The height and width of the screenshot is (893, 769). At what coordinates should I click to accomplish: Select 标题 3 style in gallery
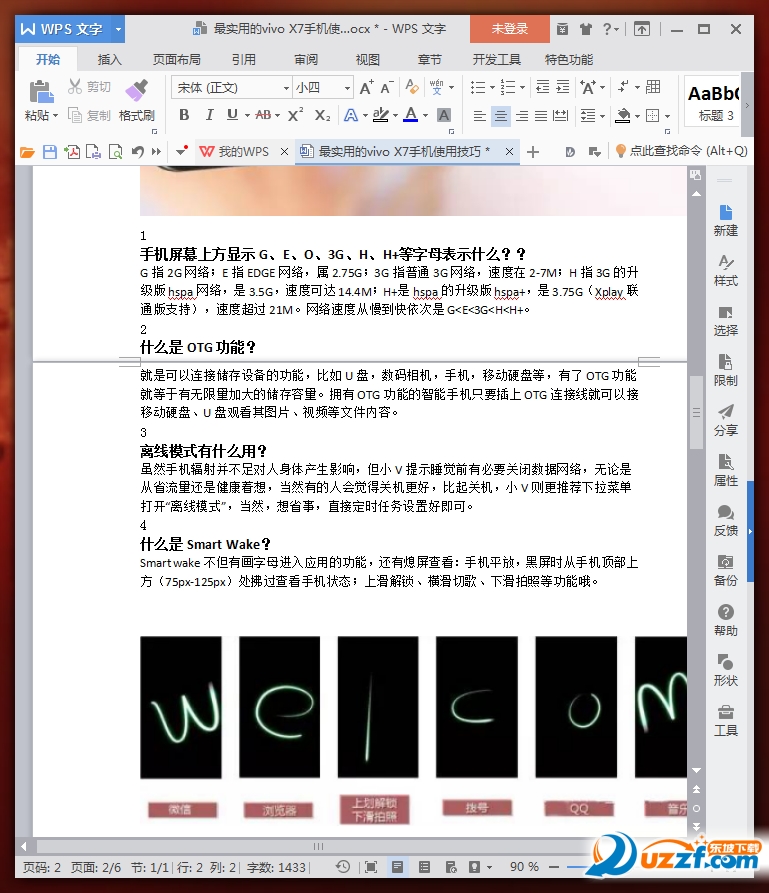coord(712,103)
